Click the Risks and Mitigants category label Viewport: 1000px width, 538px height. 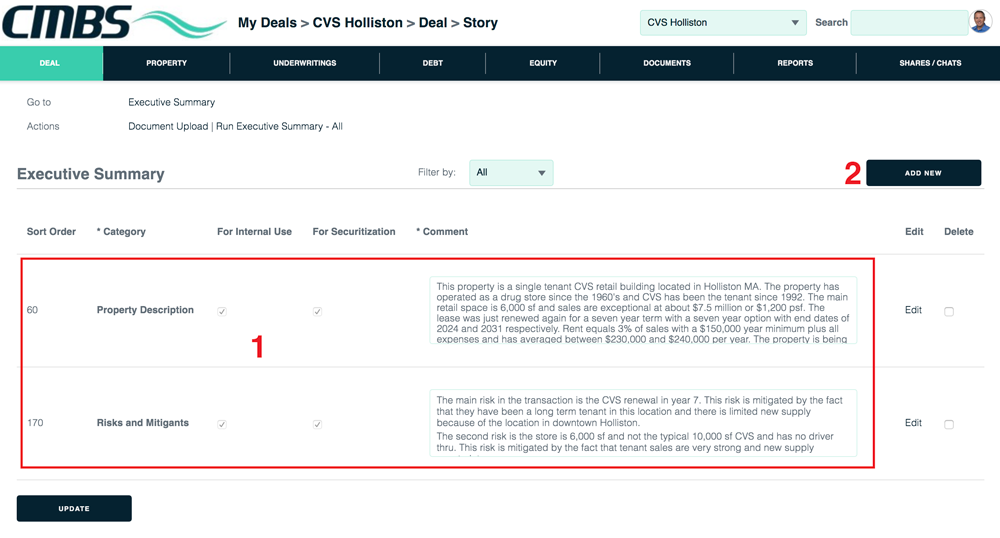tap(143, 423)
